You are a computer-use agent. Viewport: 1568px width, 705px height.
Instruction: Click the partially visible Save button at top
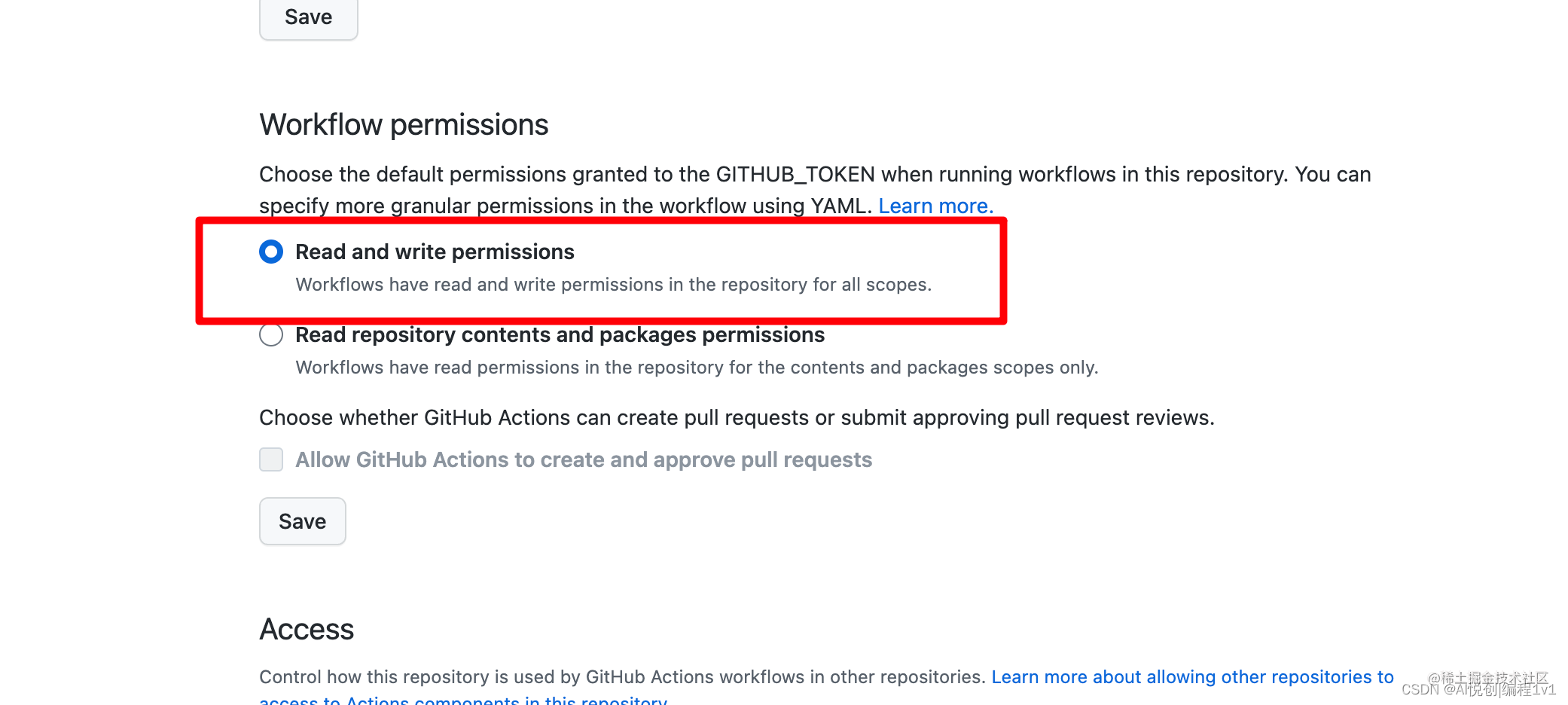pyautogui.click(x=309, y=18)
